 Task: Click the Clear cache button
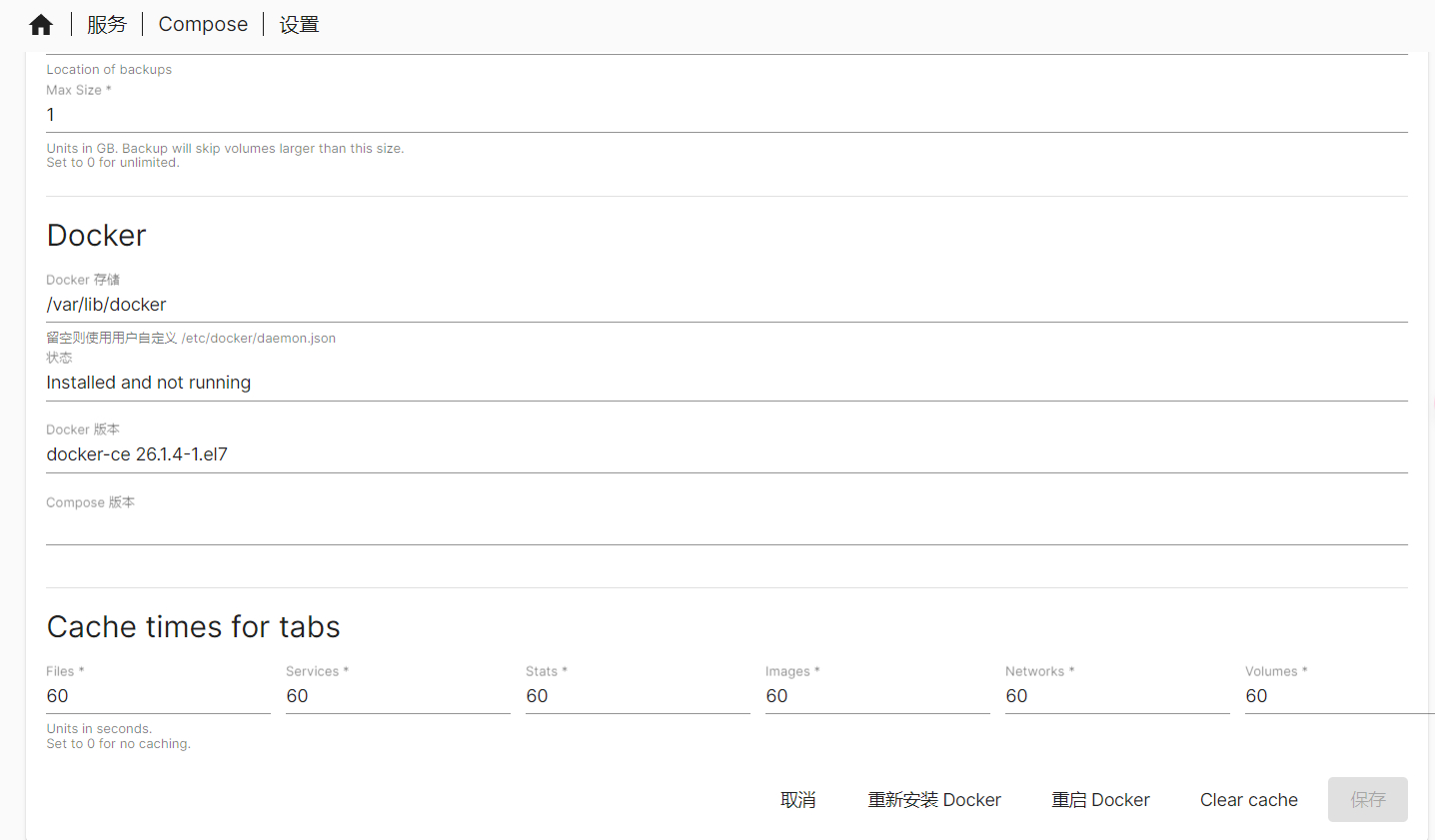[x=1249, y=800]
